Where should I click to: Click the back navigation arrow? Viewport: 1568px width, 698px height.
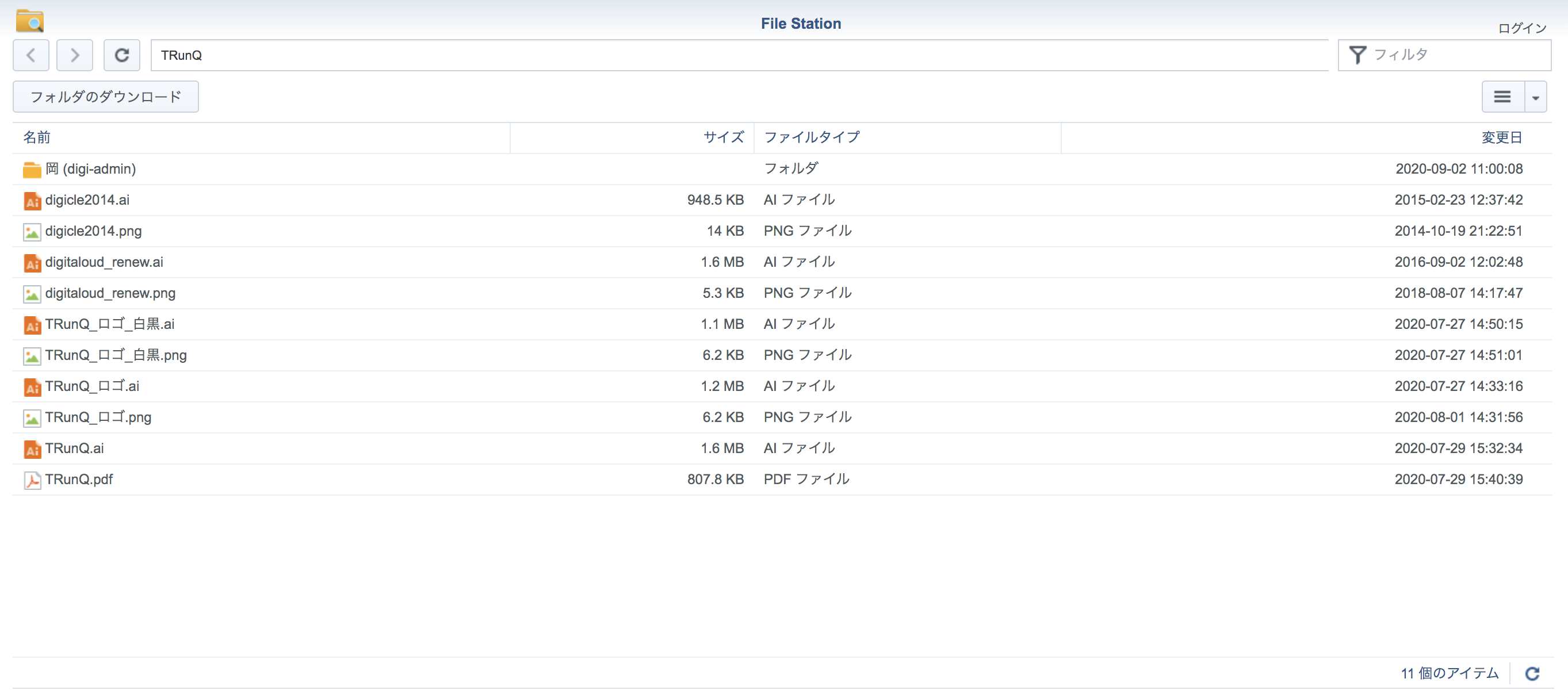[31, 55]
